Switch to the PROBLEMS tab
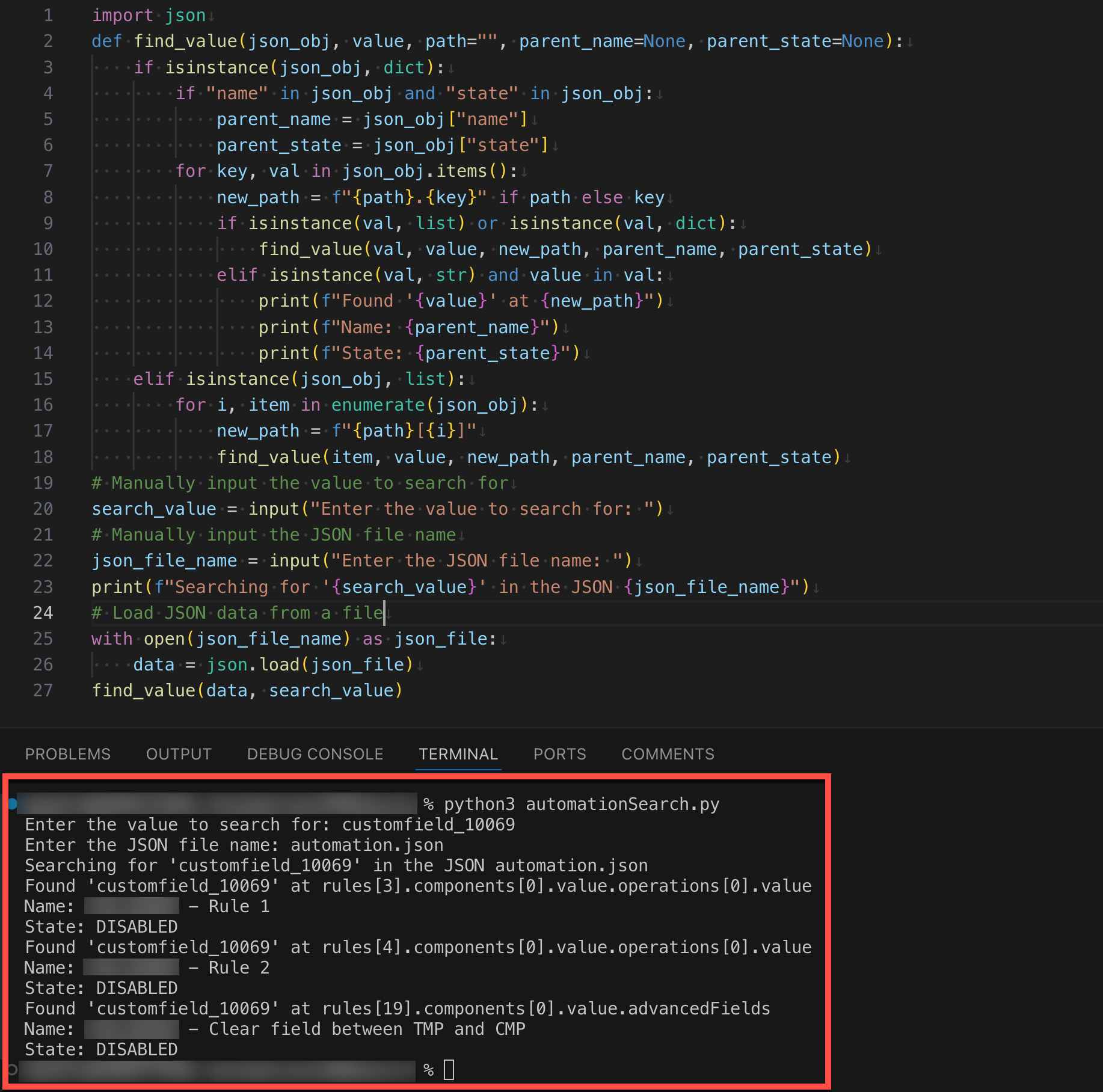The width and height of the screenshot is (1103, 1092). 68,754
